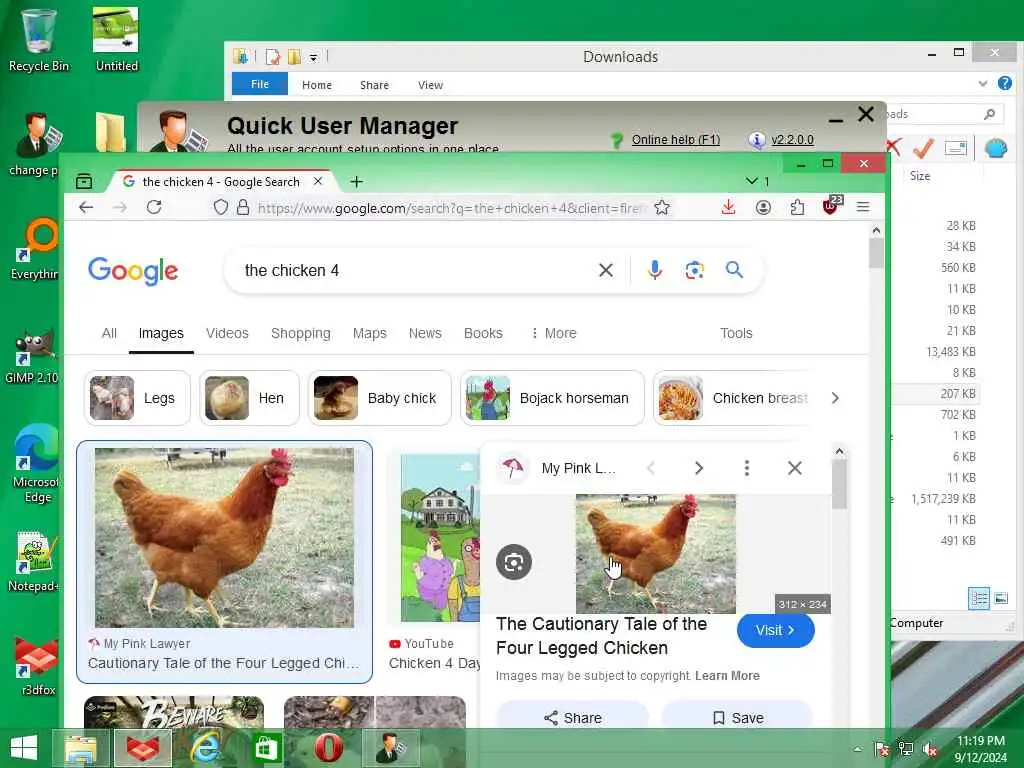1024x768 pixels.
Task: Click the v2.2.0.0 version link
Action: click(x=792, y=140)
